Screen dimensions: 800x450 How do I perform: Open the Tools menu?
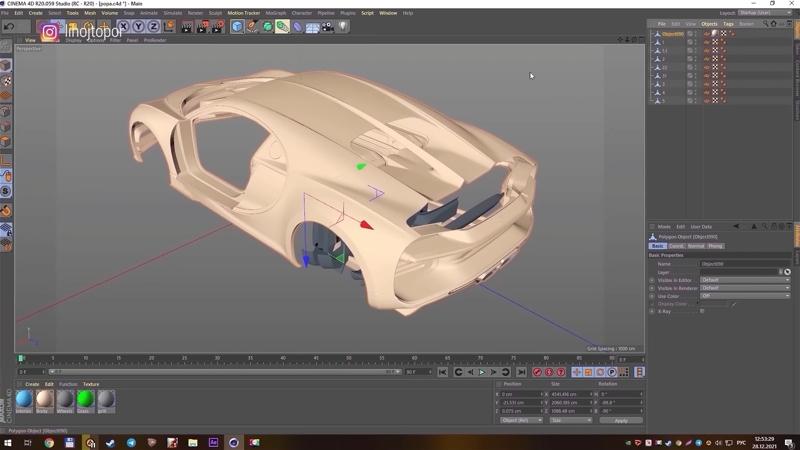pos(72,13)
